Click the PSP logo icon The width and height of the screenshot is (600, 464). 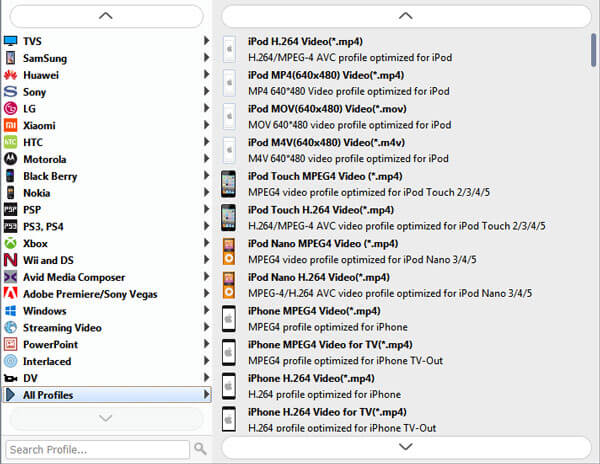(10, 209)
